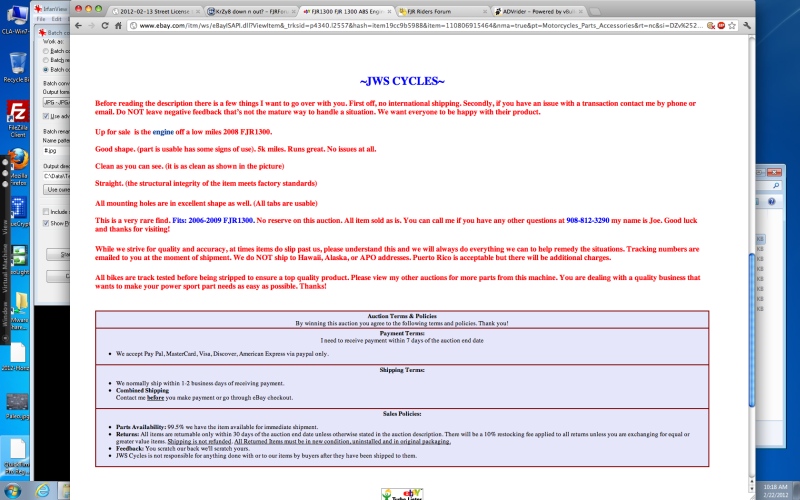Click the 'Auction Terms & Policies' header text
This screenshot has height=500, width=800.
(402, 316)
